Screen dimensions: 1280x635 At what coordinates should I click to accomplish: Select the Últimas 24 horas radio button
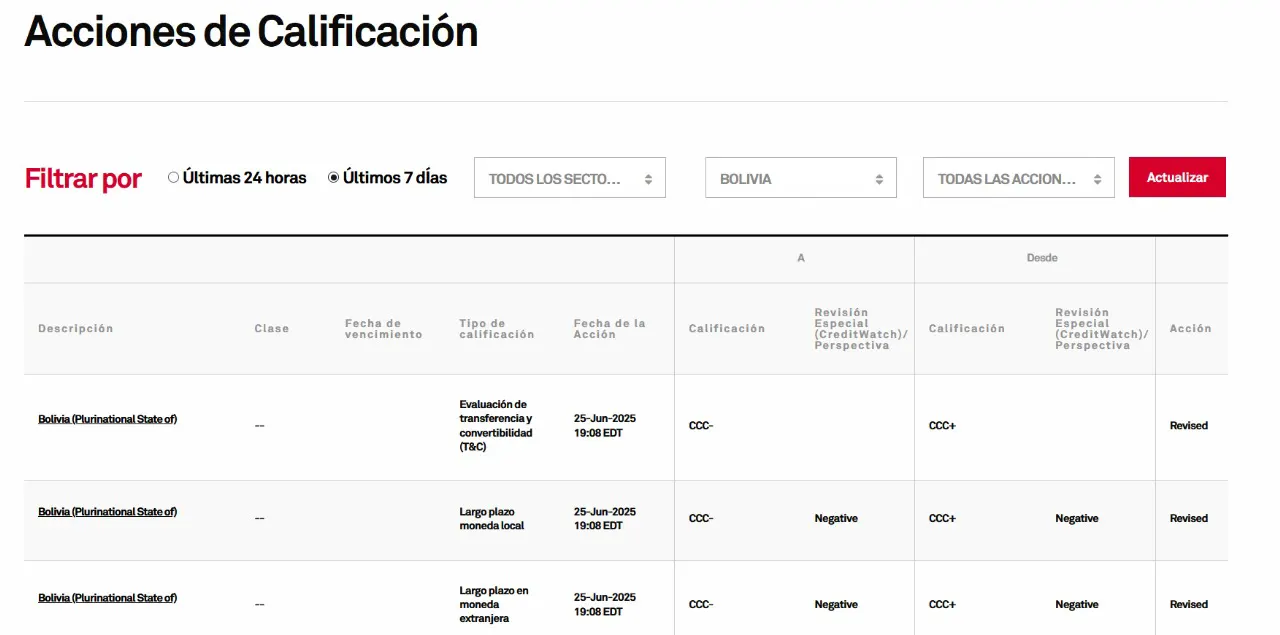coord(173,178)
